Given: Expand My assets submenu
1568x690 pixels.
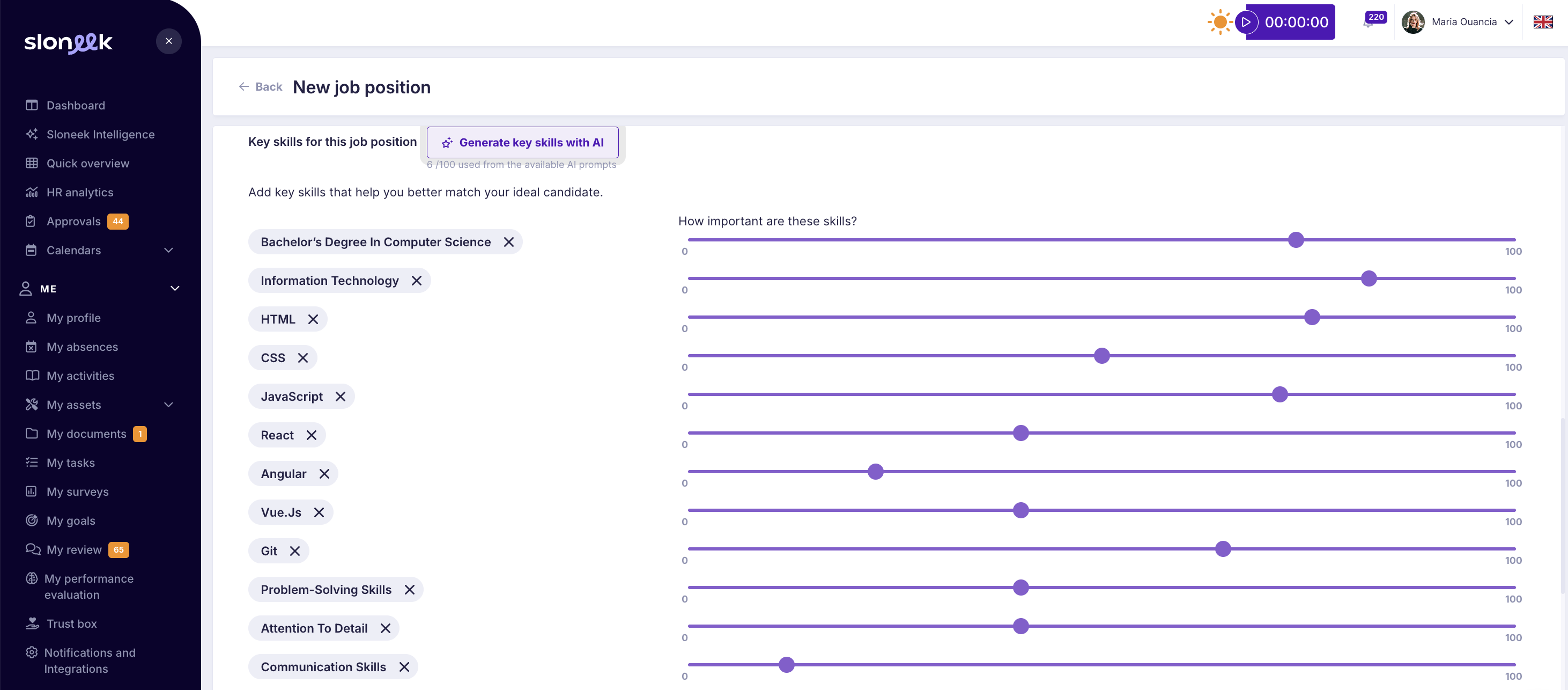Looking at the screenshot, I should [x=168, y=405].
